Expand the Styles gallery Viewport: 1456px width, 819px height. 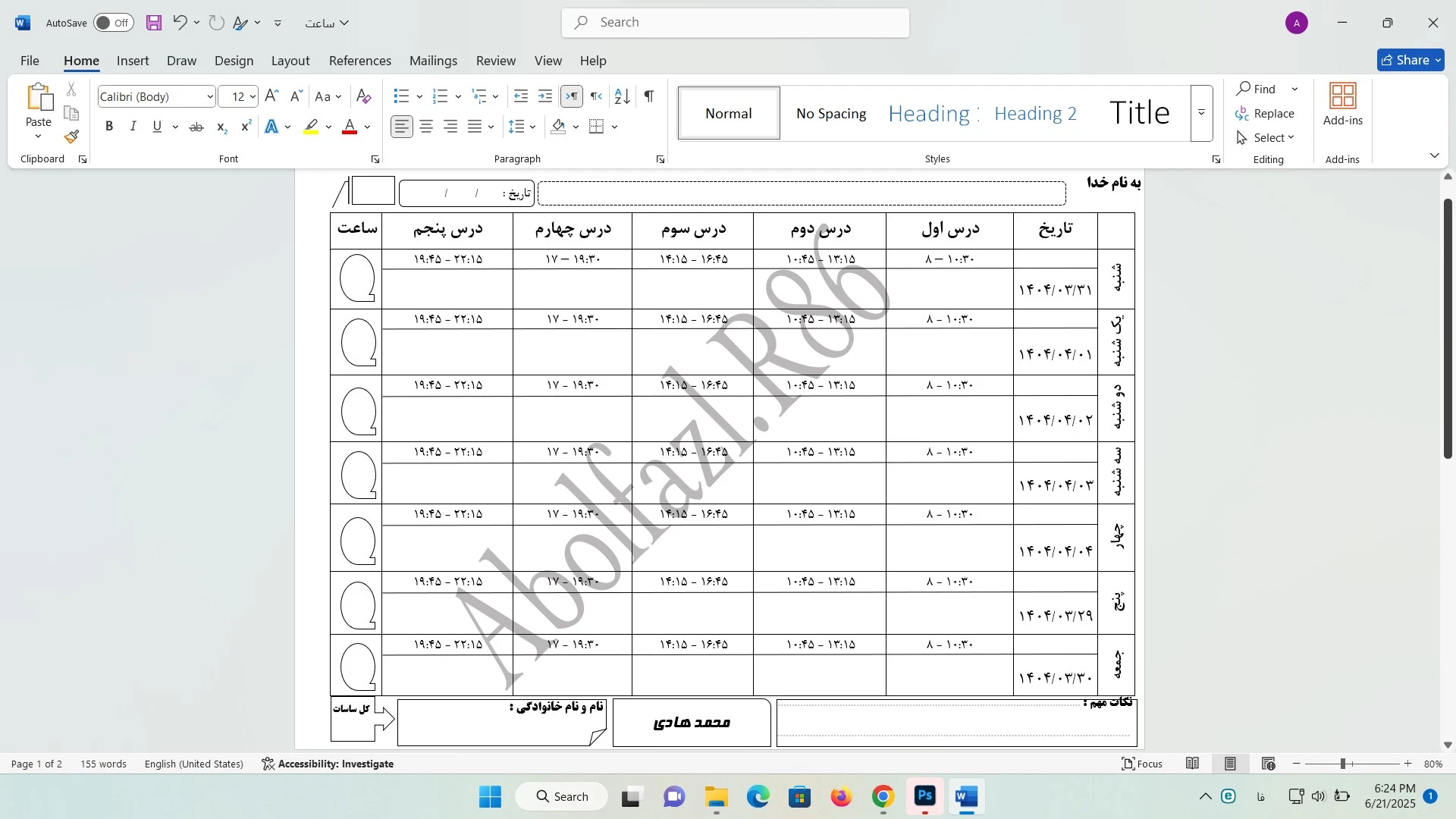coord(1201,114)
